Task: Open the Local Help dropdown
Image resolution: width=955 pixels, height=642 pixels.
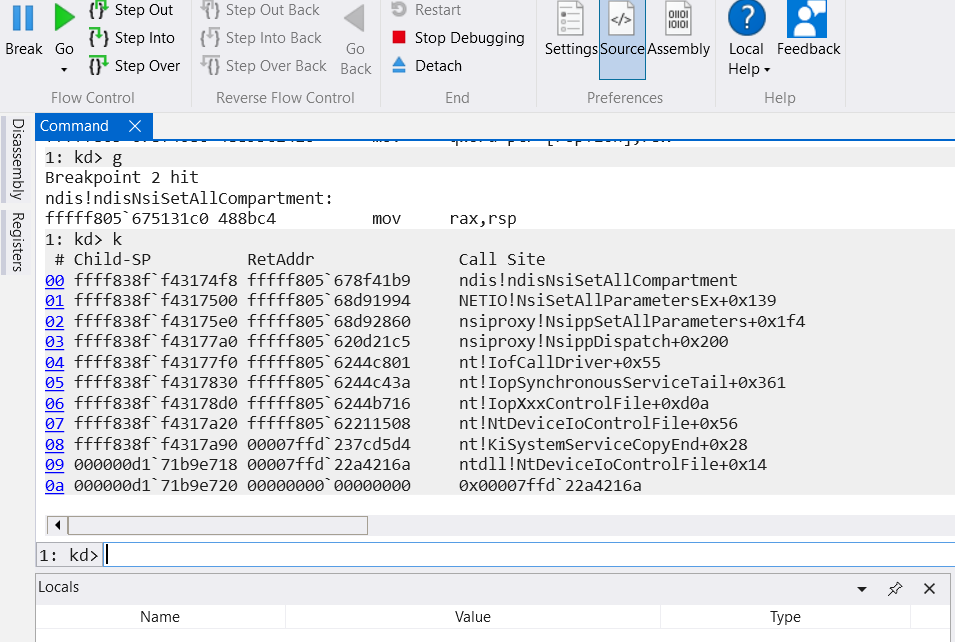Action: tap(747, 58)
